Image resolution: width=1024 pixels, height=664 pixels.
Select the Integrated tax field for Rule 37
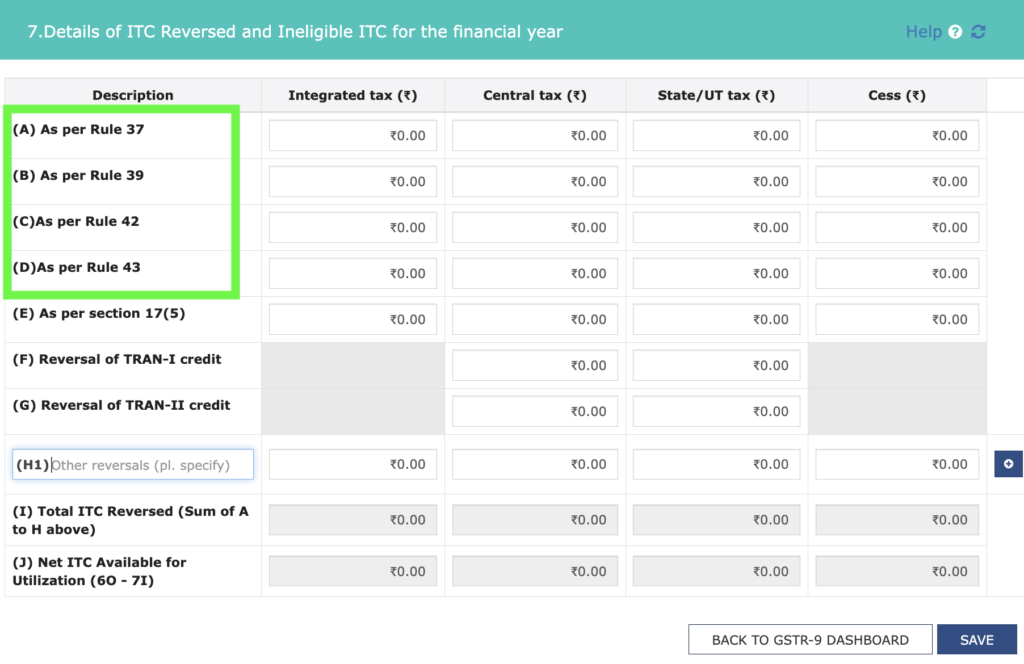[352, 135]
